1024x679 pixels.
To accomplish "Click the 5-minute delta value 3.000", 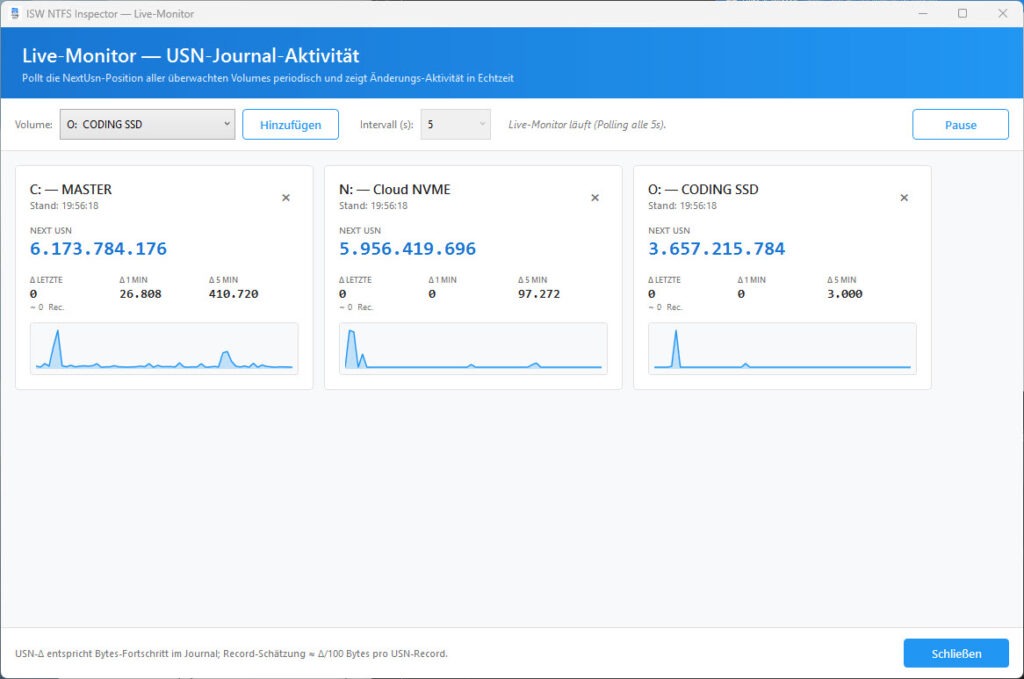I will (x=844, y=294).
